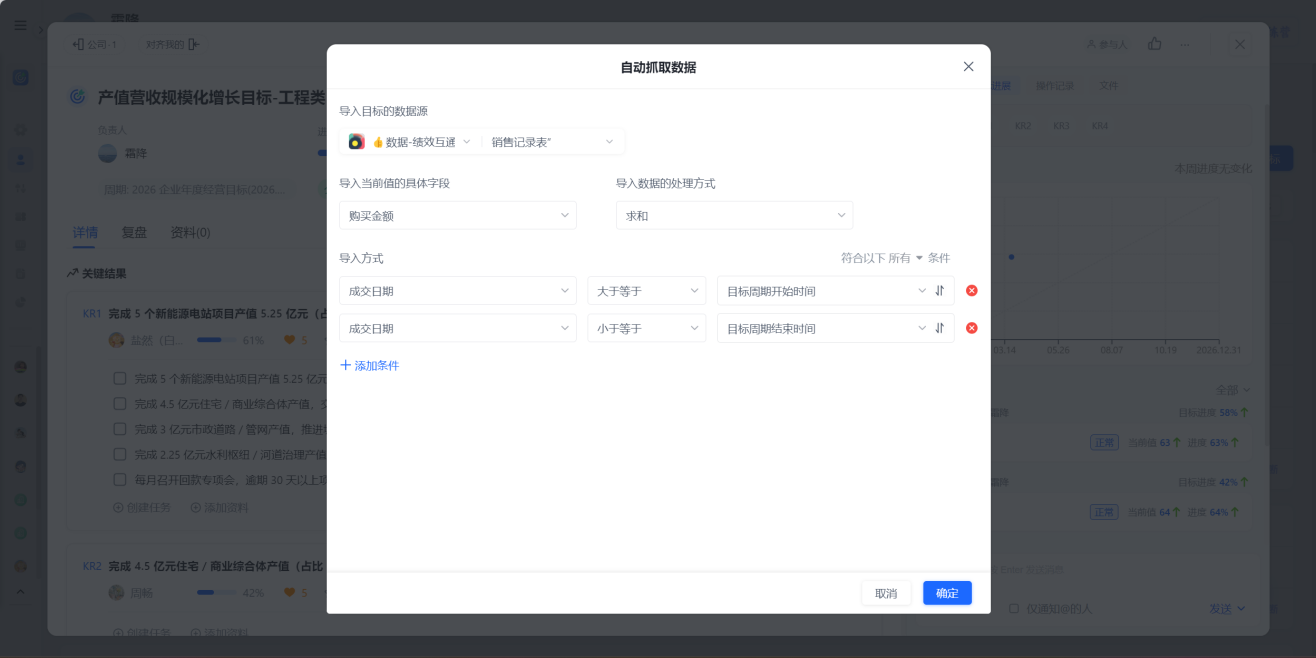
Task: Open the 大于等于 operator dropdown
Action: point(647,291)
